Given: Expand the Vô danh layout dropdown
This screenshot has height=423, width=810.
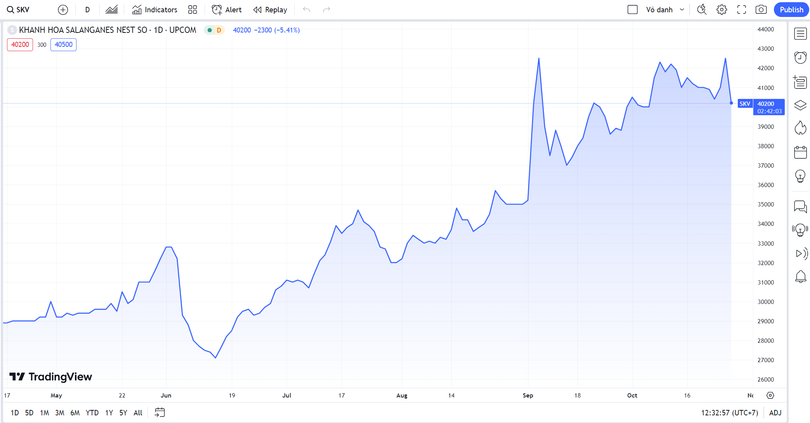Looking at the screenshot, I should pos(665,10).
